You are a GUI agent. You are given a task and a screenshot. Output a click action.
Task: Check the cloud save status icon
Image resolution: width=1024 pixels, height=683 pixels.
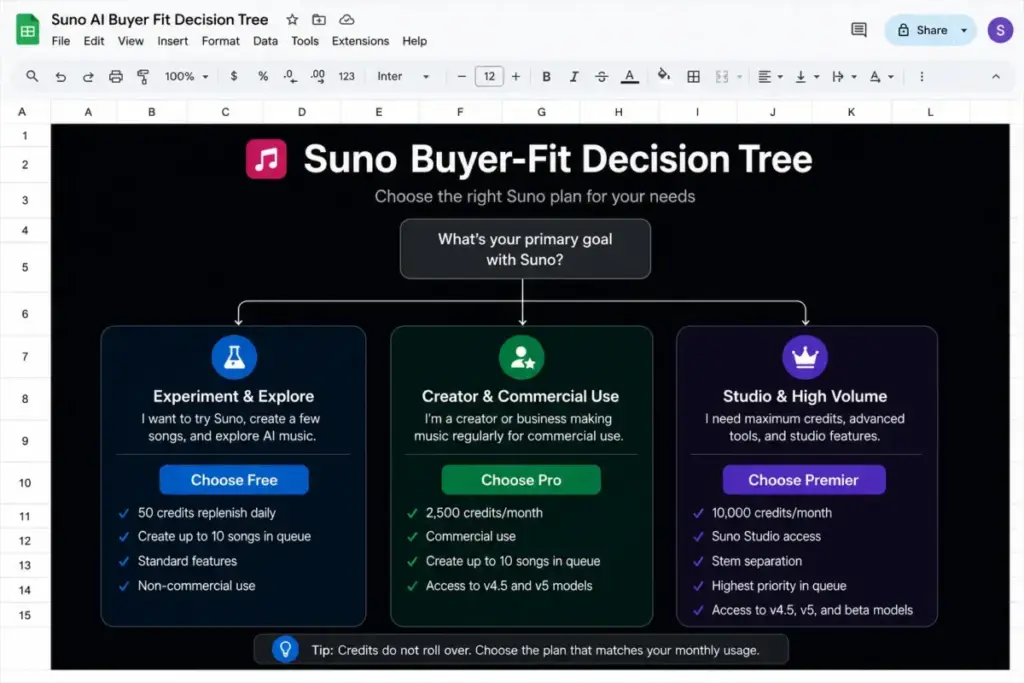(x=347, y=20)
